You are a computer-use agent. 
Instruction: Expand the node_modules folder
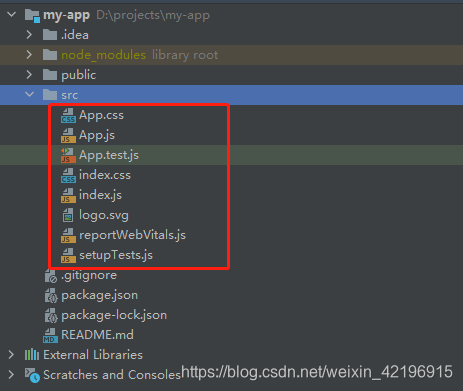[29, 55]
